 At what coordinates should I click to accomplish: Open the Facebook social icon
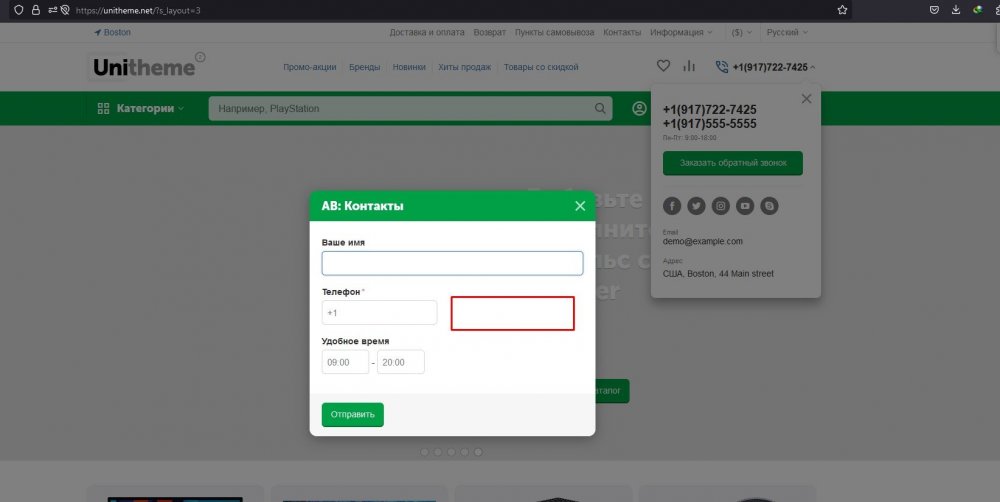click(x=672, y=206)
